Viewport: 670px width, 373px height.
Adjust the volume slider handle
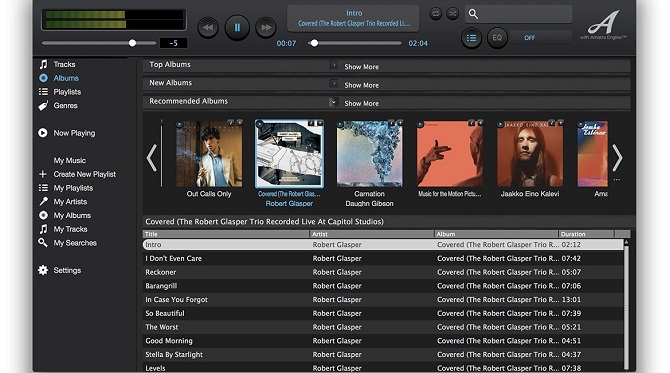pos(132,43)
